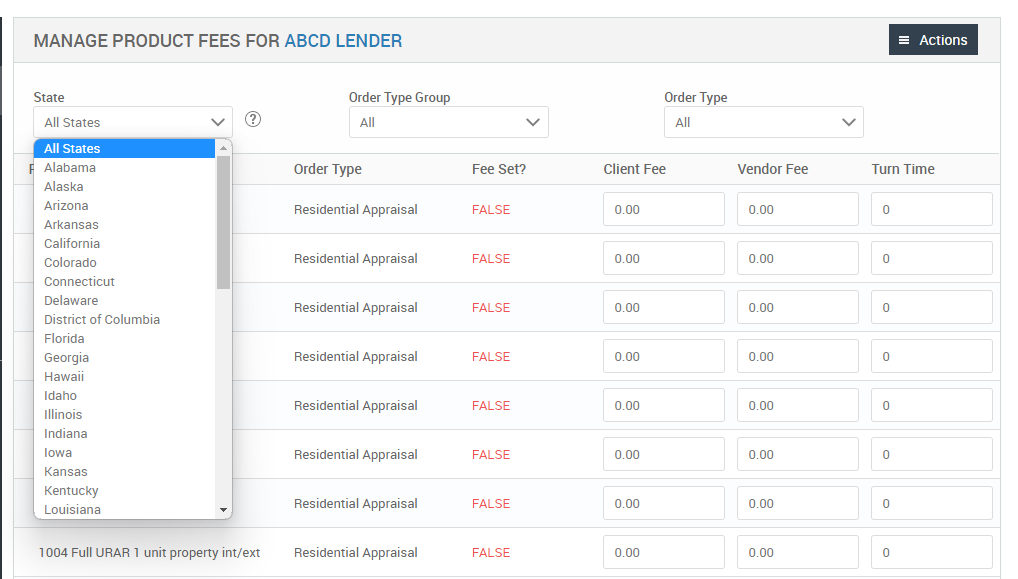Click the first FALSE Fee Set indicator
Screen dimensions: 1018x579
(x=490, y=209)
